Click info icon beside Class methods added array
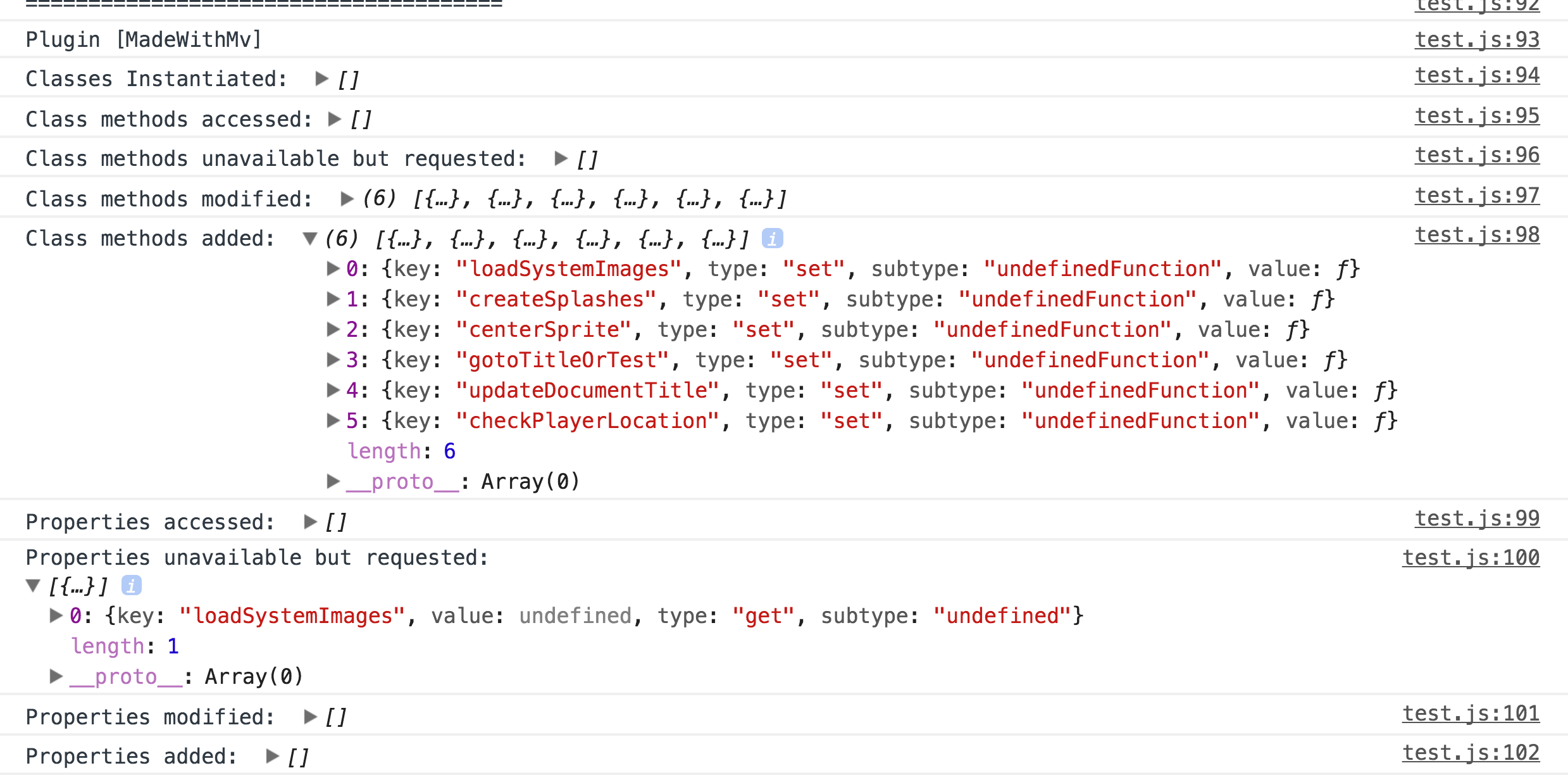This screenshot has height=775, width=1568. point(772,239)
